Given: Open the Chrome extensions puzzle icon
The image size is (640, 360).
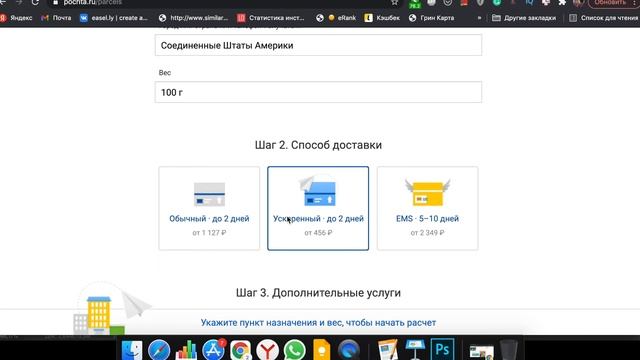Looking at the screenshot, I should click(562, 2).
